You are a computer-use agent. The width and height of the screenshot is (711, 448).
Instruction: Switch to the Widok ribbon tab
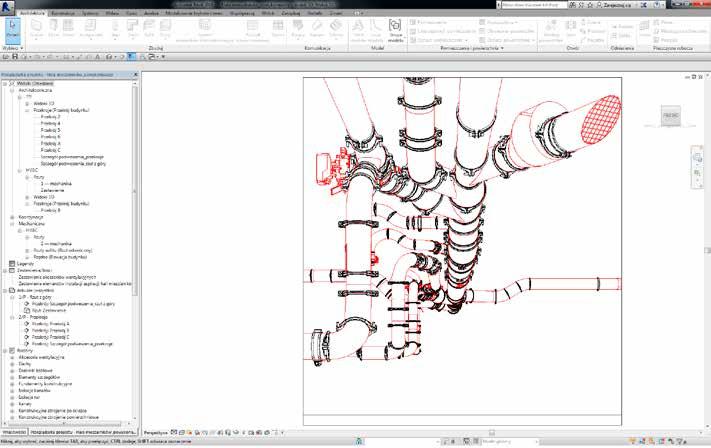[268, 13]
